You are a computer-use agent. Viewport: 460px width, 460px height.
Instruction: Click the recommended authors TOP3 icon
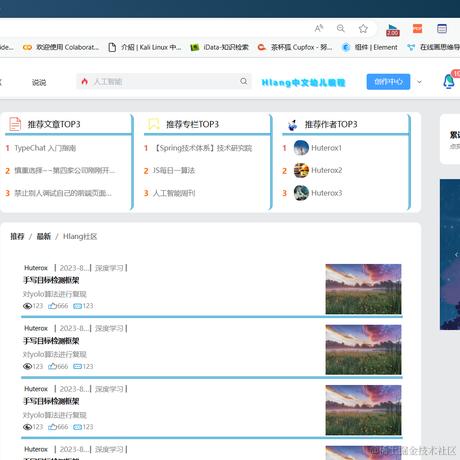click(292, 124)
